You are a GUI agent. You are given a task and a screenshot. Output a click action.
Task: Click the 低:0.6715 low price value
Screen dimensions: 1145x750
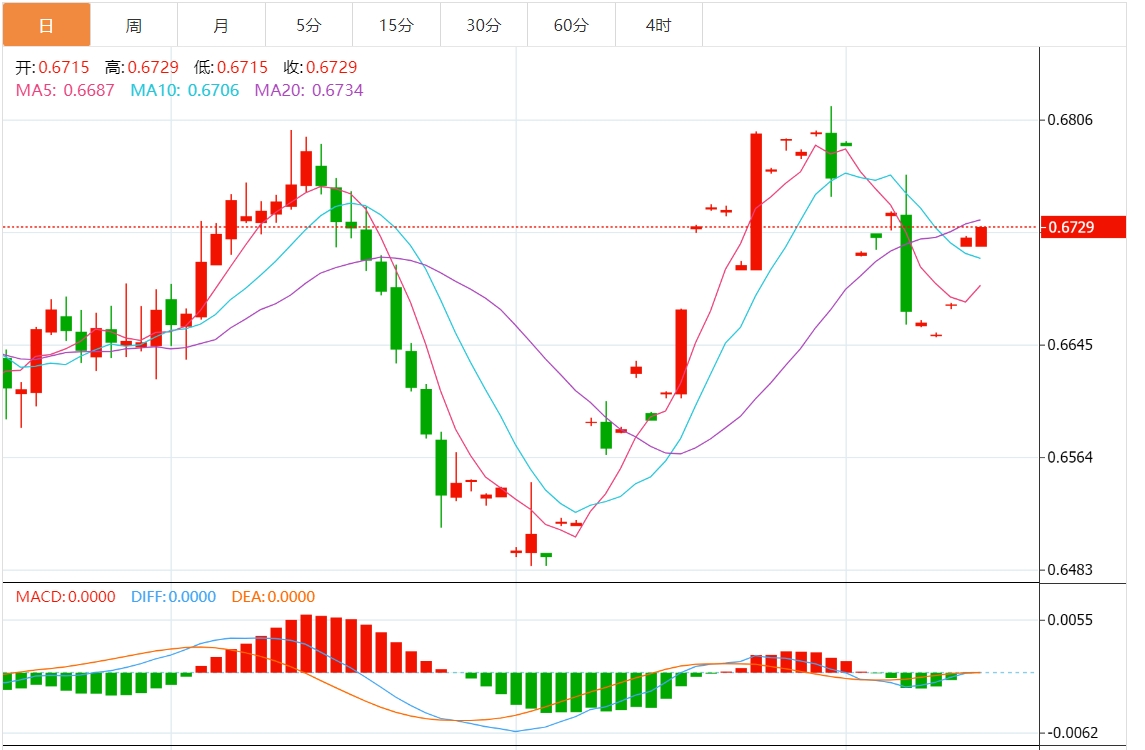(231, 67)
